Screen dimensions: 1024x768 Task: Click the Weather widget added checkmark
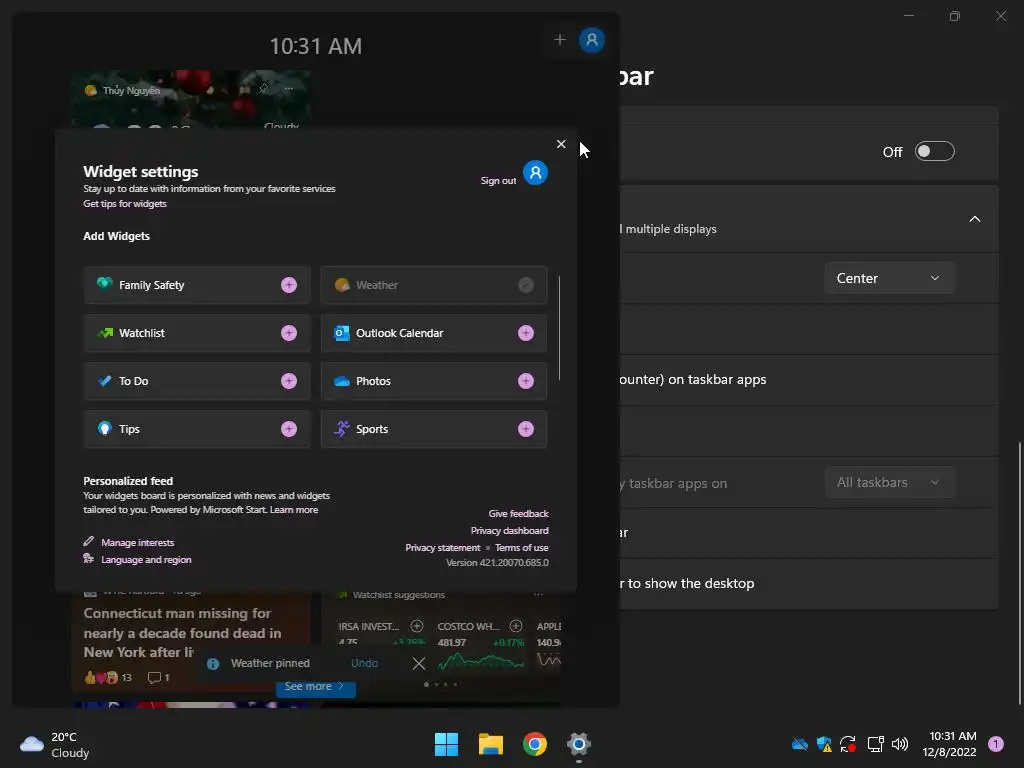pyautogui.click(x=526, y=285)
